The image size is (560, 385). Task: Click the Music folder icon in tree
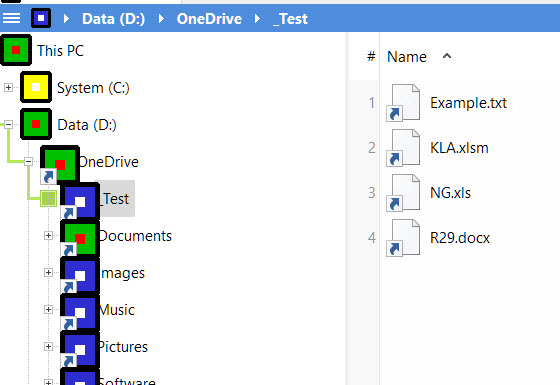(x=79, y=312)
